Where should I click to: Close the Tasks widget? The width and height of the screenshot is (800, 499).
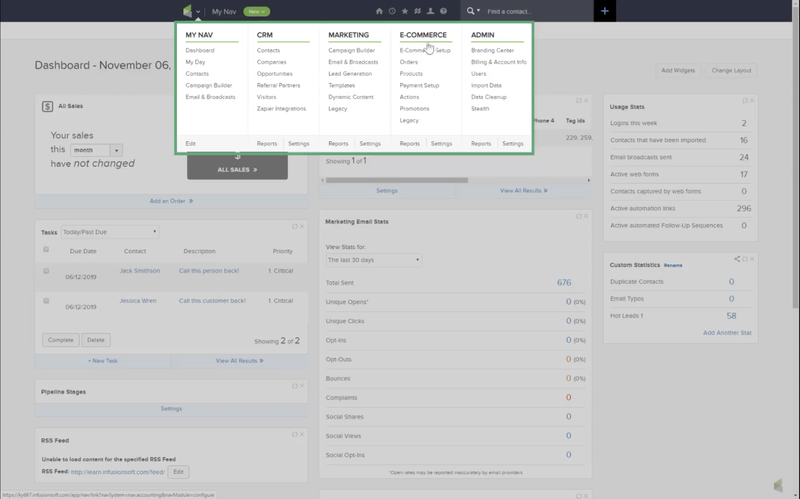[302, 226]
